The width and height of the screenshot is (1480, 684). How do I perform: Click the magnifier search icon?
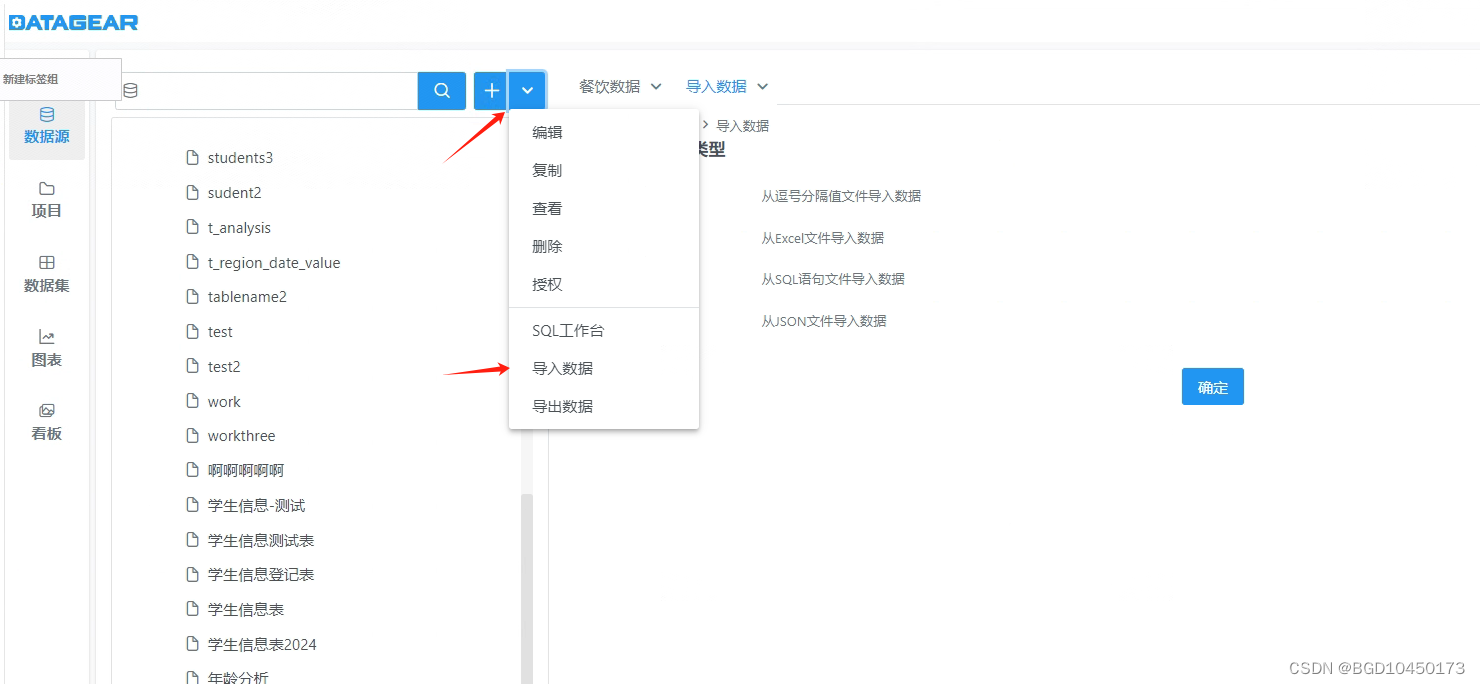[x=441, y=90]
